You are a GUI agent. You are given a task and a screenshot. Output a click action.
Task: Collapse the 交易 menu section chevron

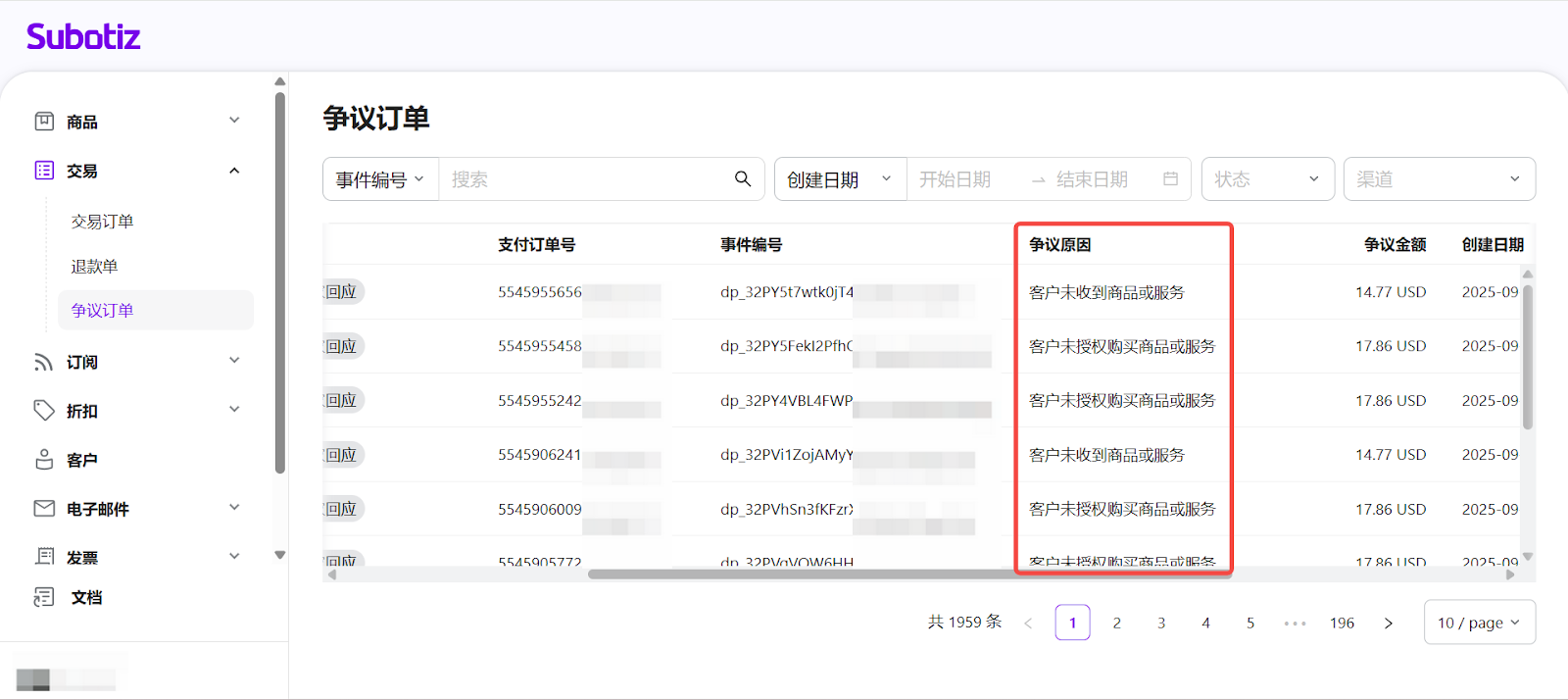pos(234,171)
